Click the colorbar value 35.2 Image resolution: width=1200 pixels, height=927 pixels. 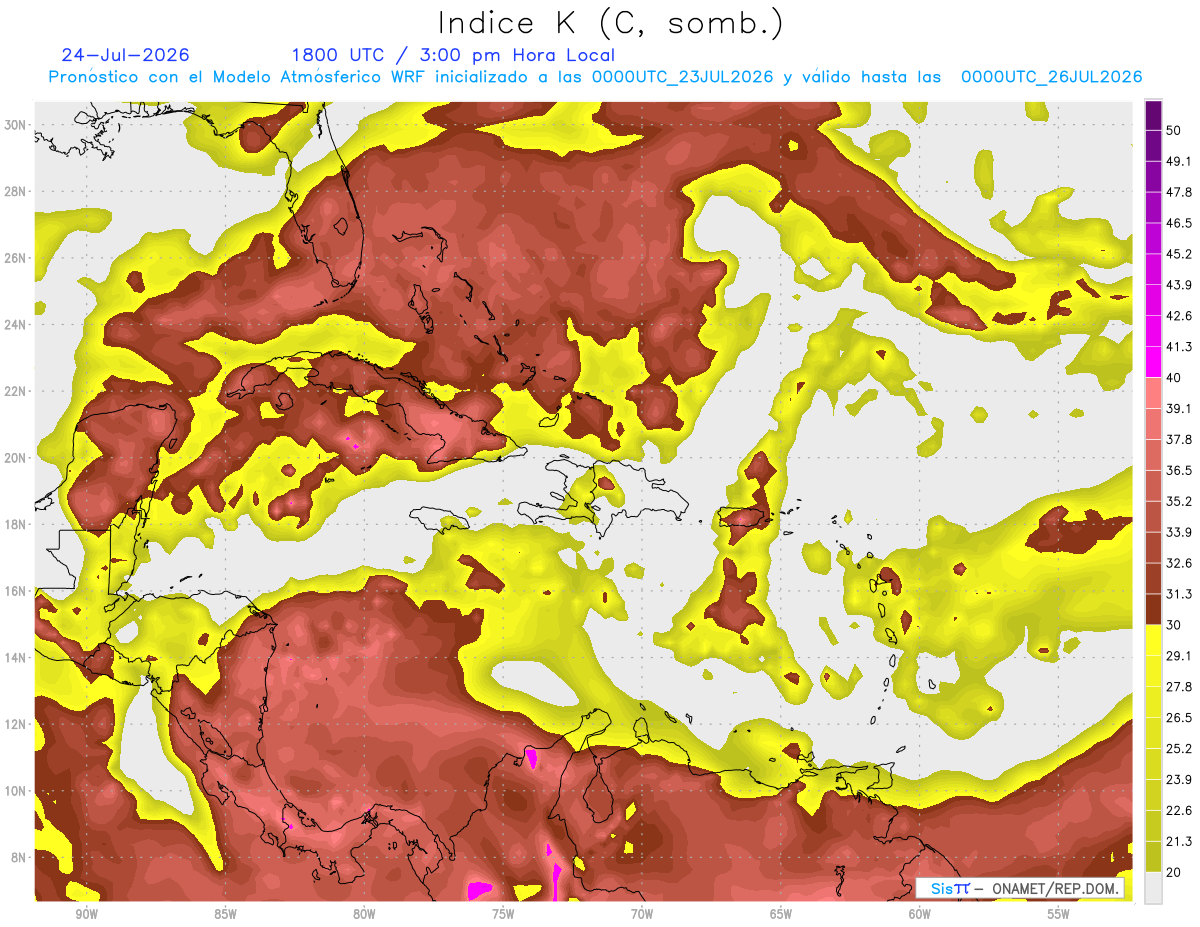pos(1180,501)
